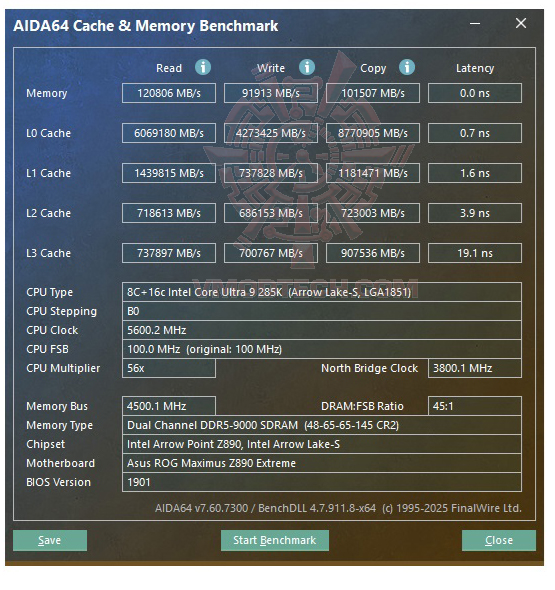
Task: Select L1 Cache write 737828 MB/s
Action: pos(271,173)
